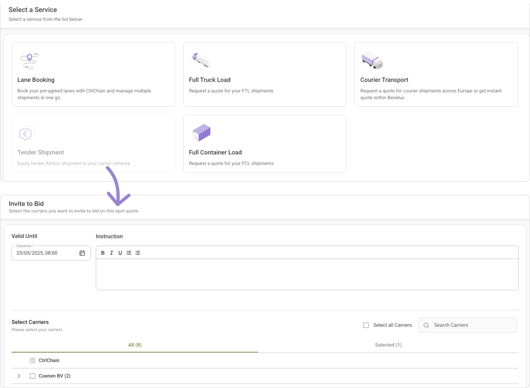Viewport: 530px width, 388px height.
Task: Click the Lane Booking route pin icon
Action: [29, 61]
